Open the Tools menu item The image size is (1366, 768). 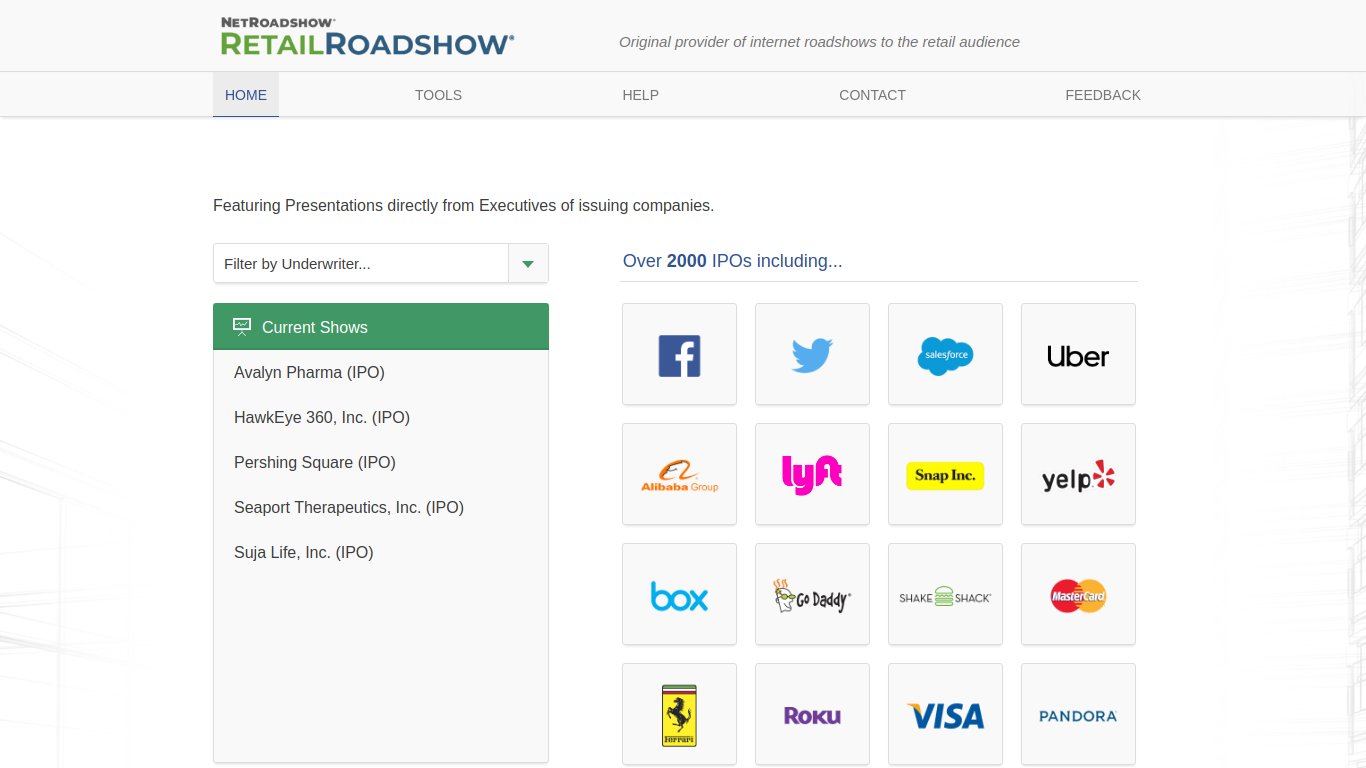(x=438, y=95)
